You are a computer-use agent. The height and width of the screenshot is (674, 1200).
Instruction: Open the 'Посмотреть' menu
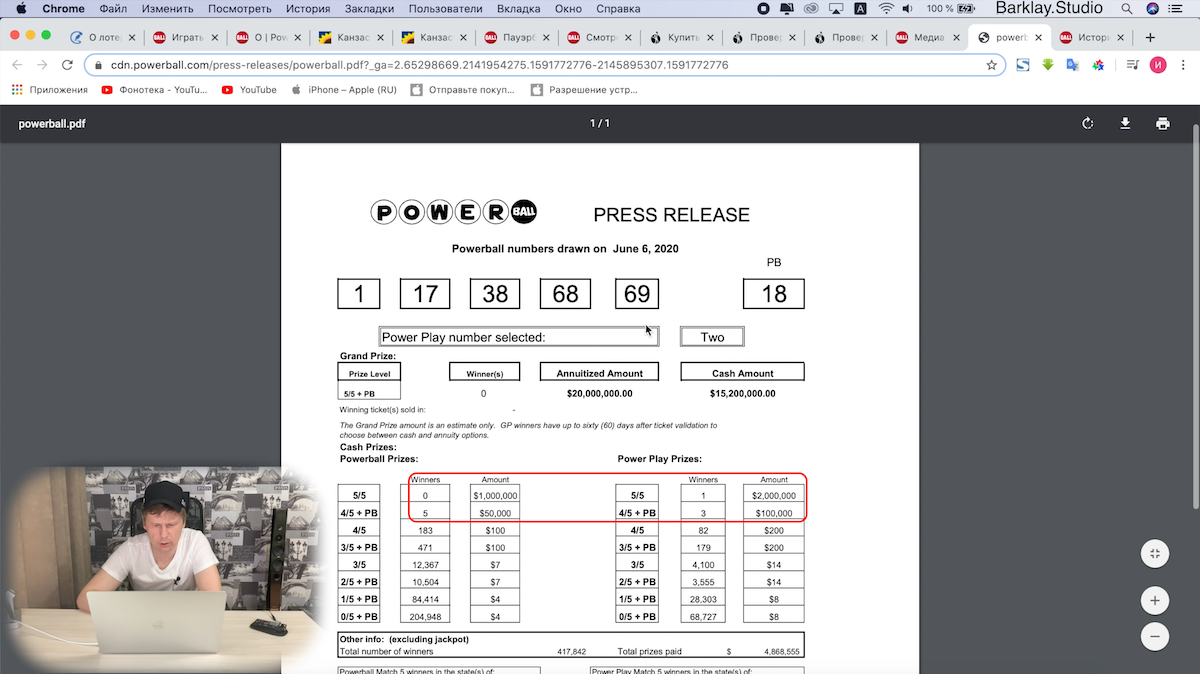240,9
